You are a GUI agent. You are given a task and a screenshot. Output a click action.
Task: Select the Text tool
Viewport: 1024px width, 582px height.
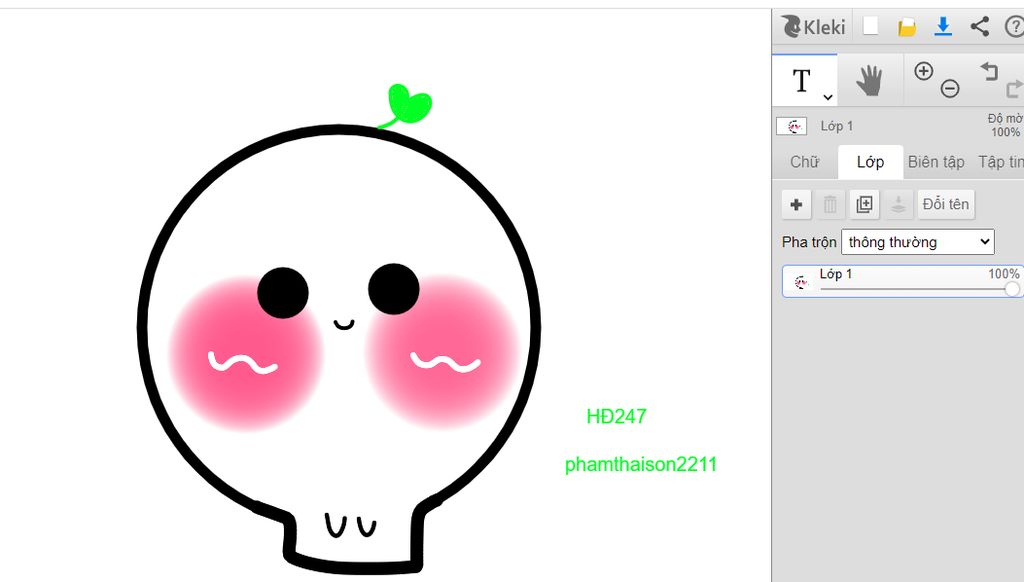coord(802,81)
